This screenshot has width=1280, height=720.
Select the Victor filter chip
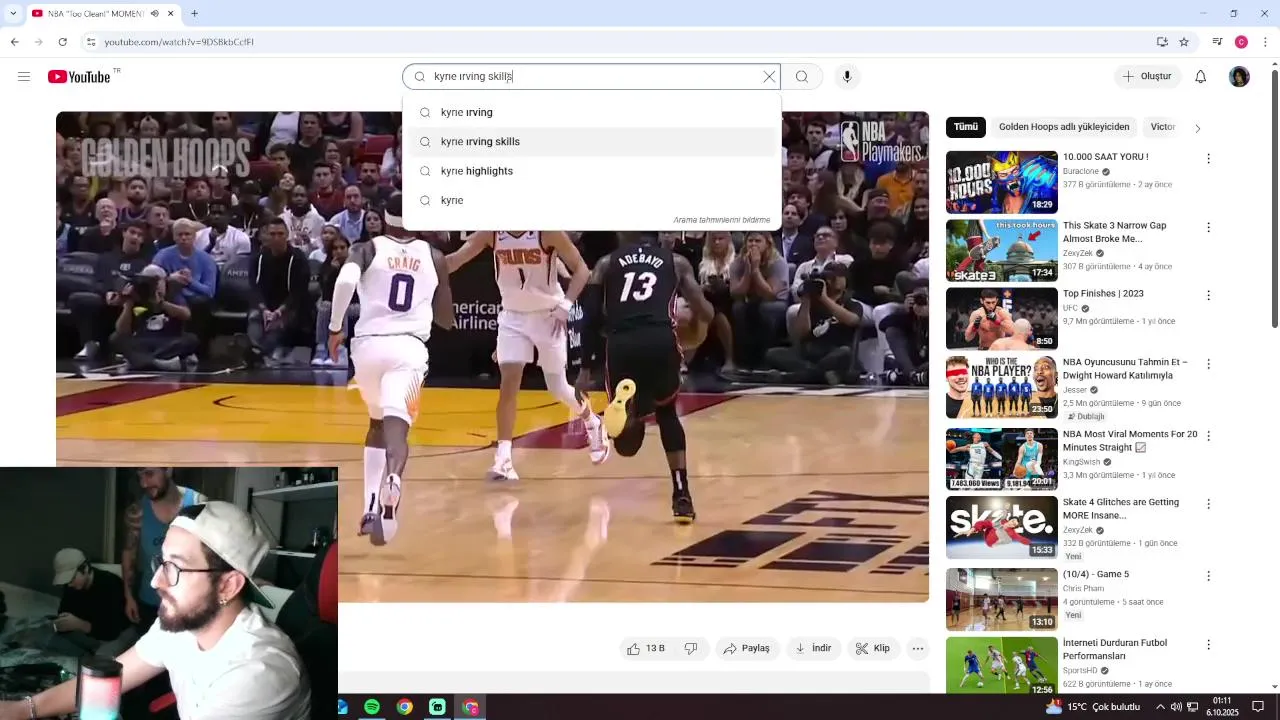coord(1162,127)
